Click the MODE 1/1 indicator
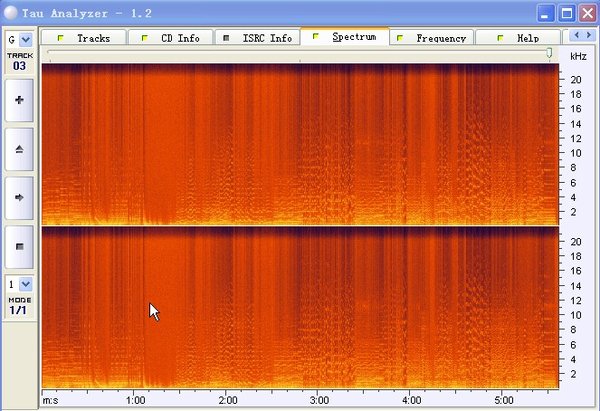The image size is (600, 411). 18,310
